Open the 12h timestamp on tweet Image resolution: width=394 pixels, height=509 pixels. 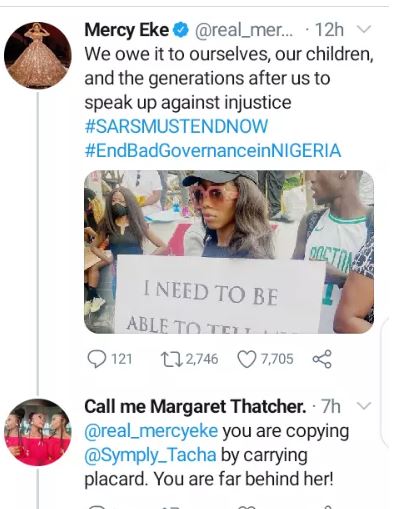point(329,30)
